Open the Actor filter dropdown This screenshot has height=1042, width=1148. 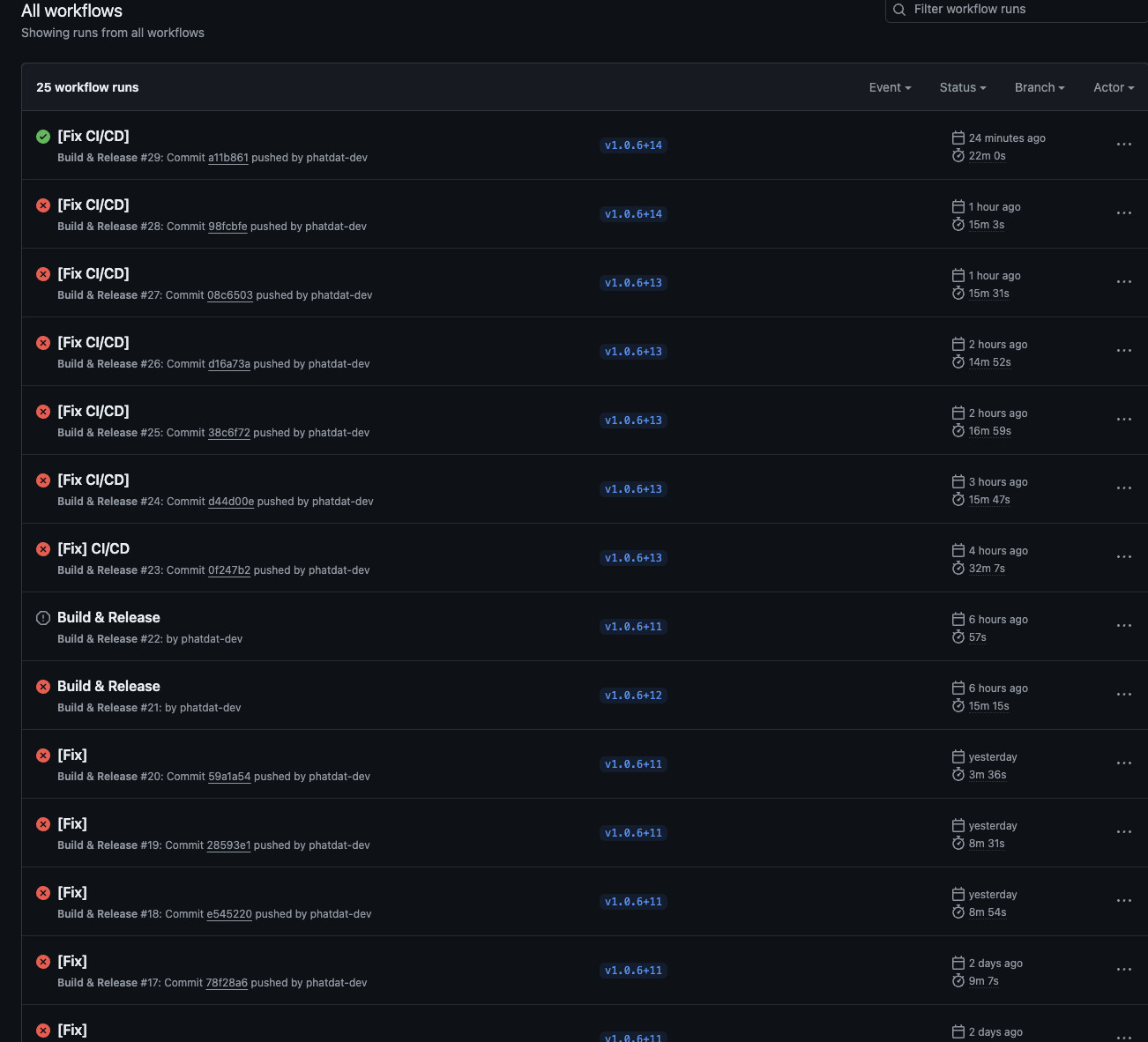1113,87
